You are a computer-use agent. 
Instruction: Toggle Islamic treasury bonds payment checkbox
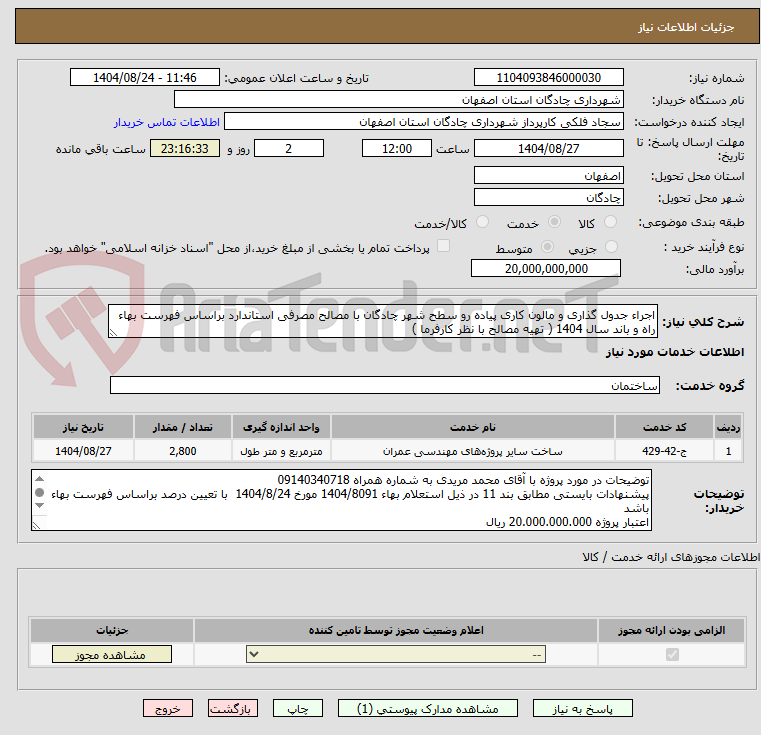[x=443, y=246]
